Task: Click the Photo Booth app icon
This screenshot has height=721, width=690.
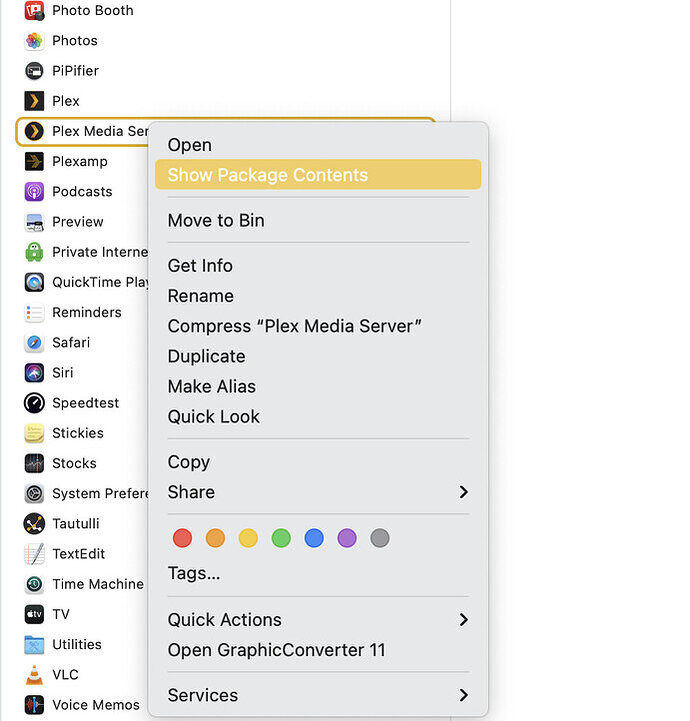Action: pos(34,11)
